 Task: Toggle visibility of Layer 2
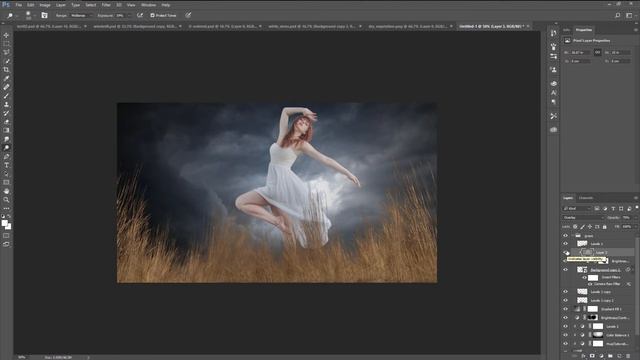pyautogui.click(x=565, y=253)
